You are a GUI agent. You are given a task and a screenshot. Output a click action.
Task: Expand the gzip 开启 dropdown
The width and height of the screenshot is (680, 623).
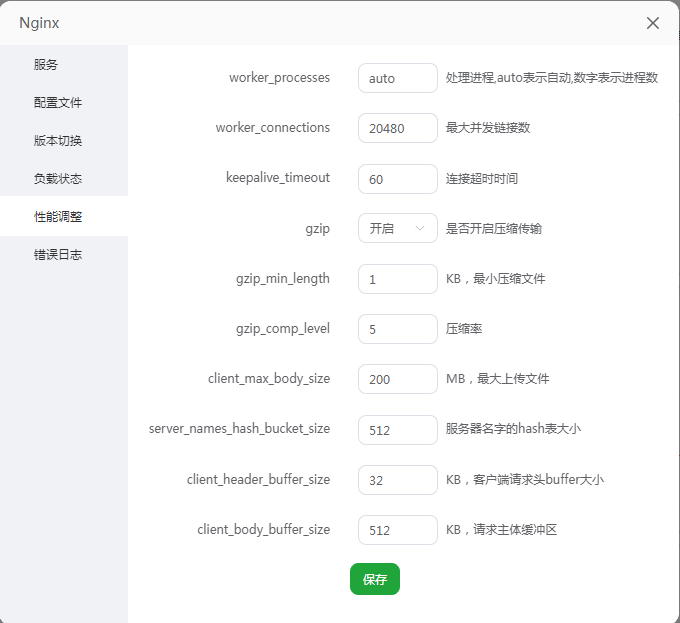tap(390, 229)
